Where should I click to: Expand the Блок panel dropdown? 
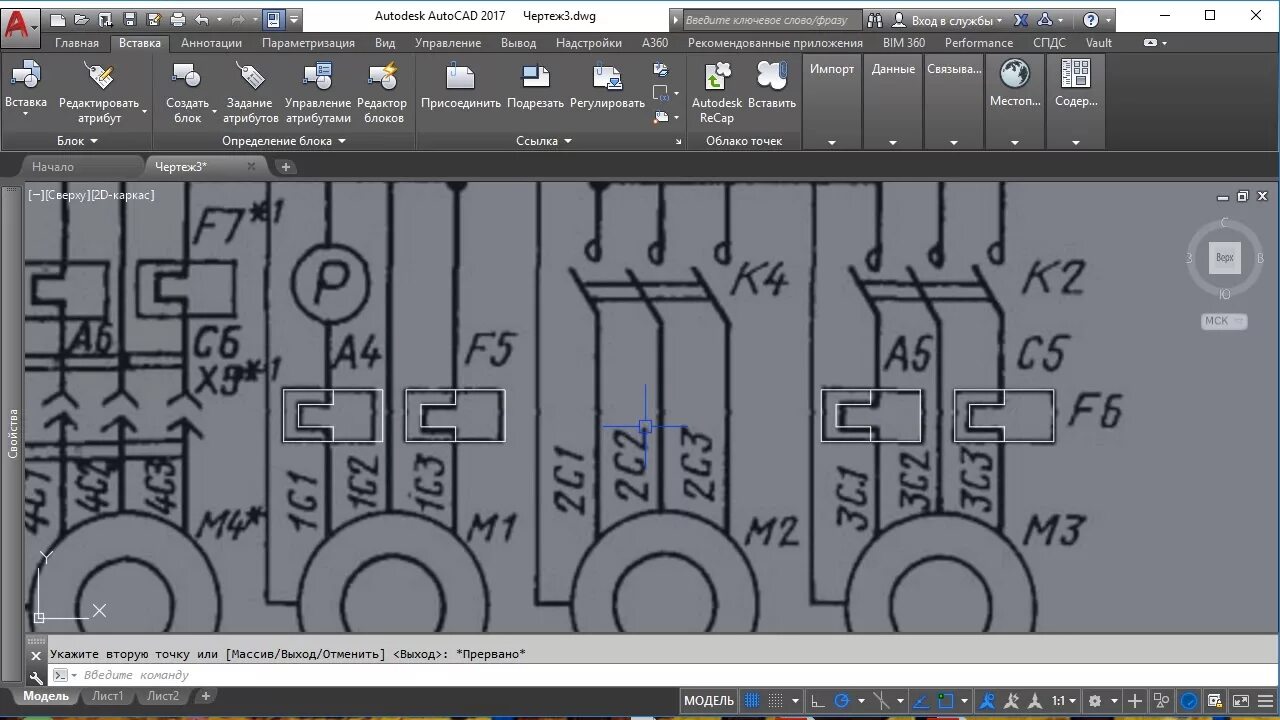pyautogui.click(x=76, y=141)
